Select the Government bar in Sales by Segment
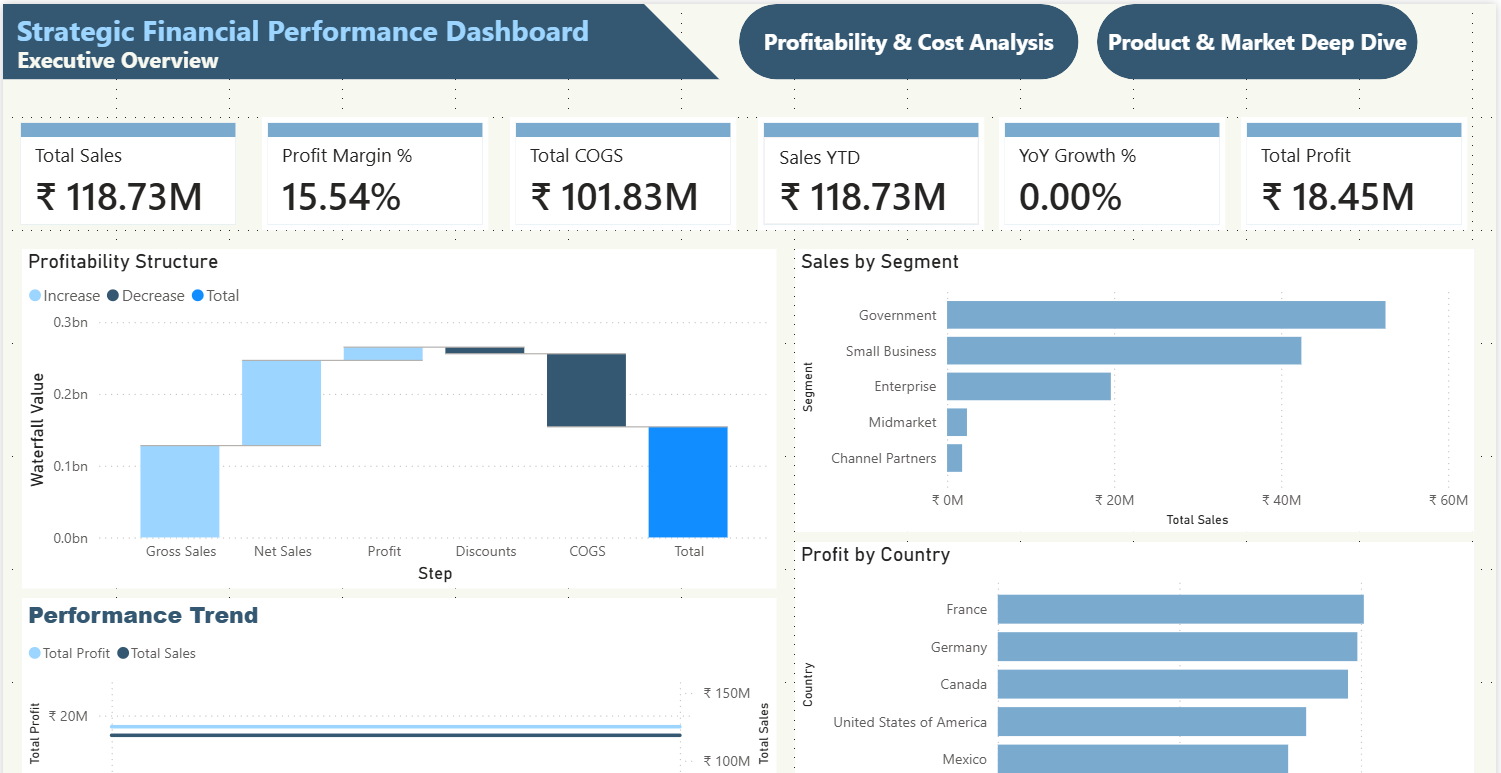 coord(1165,315)
